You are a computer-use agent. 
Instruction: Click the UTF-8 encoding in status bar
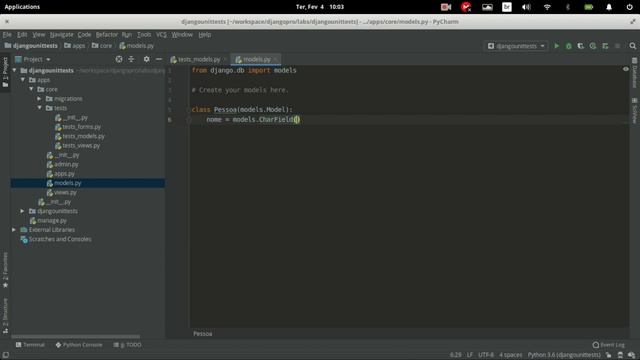click(486, 355)
